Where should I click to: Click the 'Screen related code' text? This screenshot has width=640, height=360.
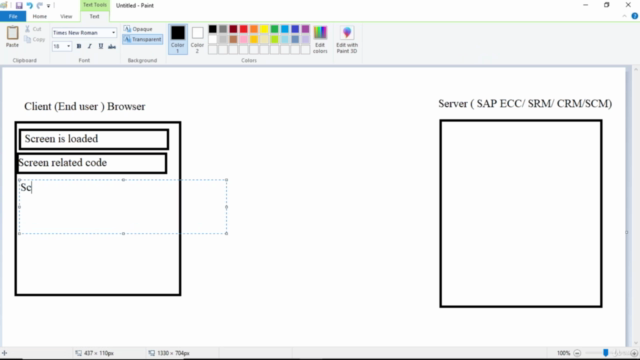tap(62, 163)
